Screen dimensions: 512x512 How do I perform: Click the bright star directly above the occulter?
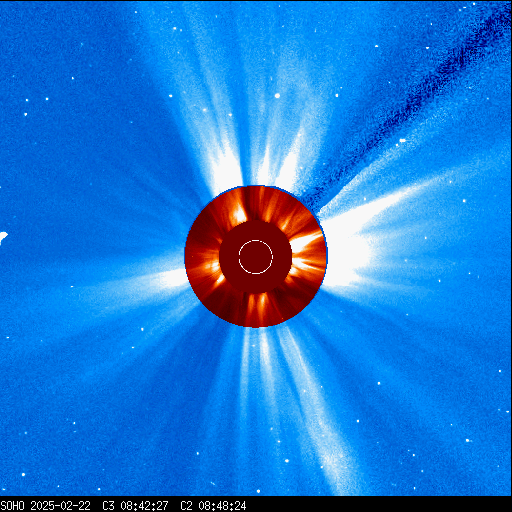(277, 96)
